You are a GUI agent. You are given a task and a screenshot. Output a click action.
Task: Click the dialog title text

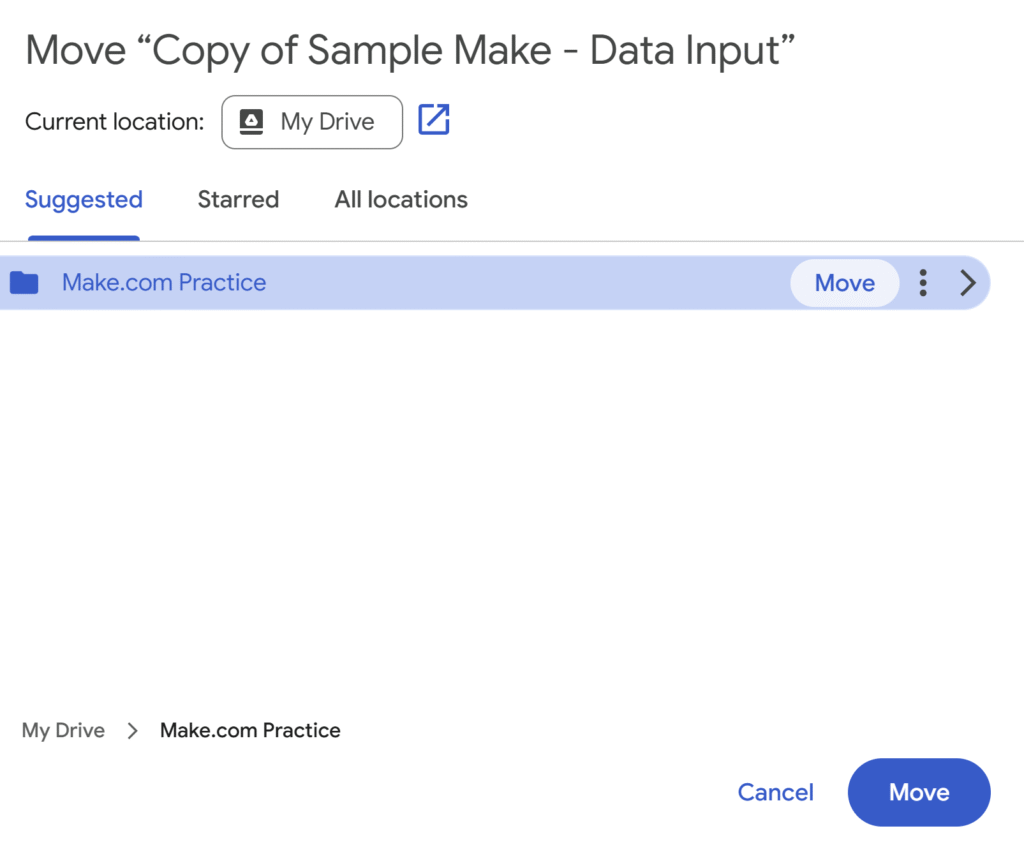(x=410, y=50)
